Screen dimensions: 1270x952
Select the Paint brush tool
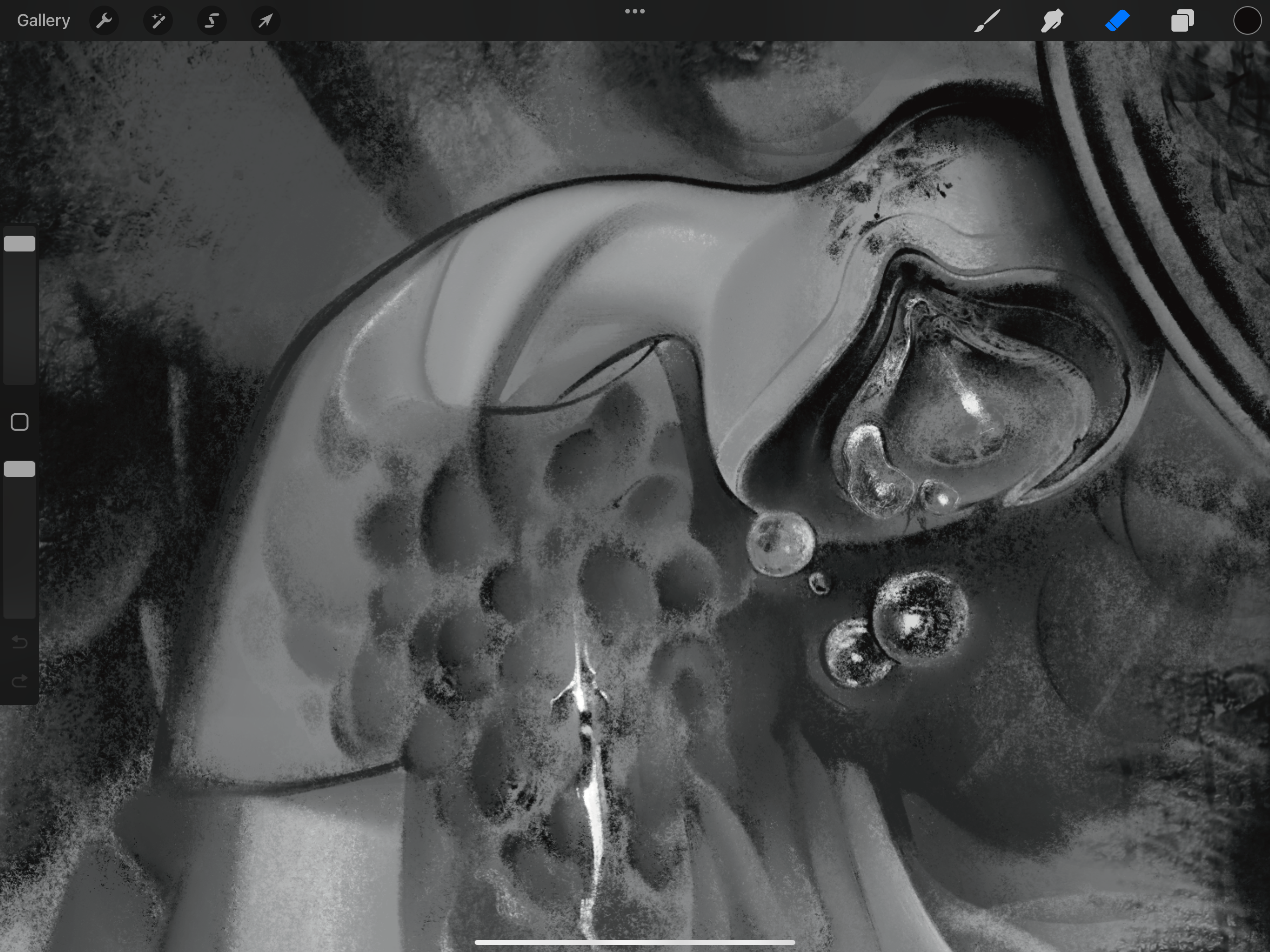click(x=987, y=20)
